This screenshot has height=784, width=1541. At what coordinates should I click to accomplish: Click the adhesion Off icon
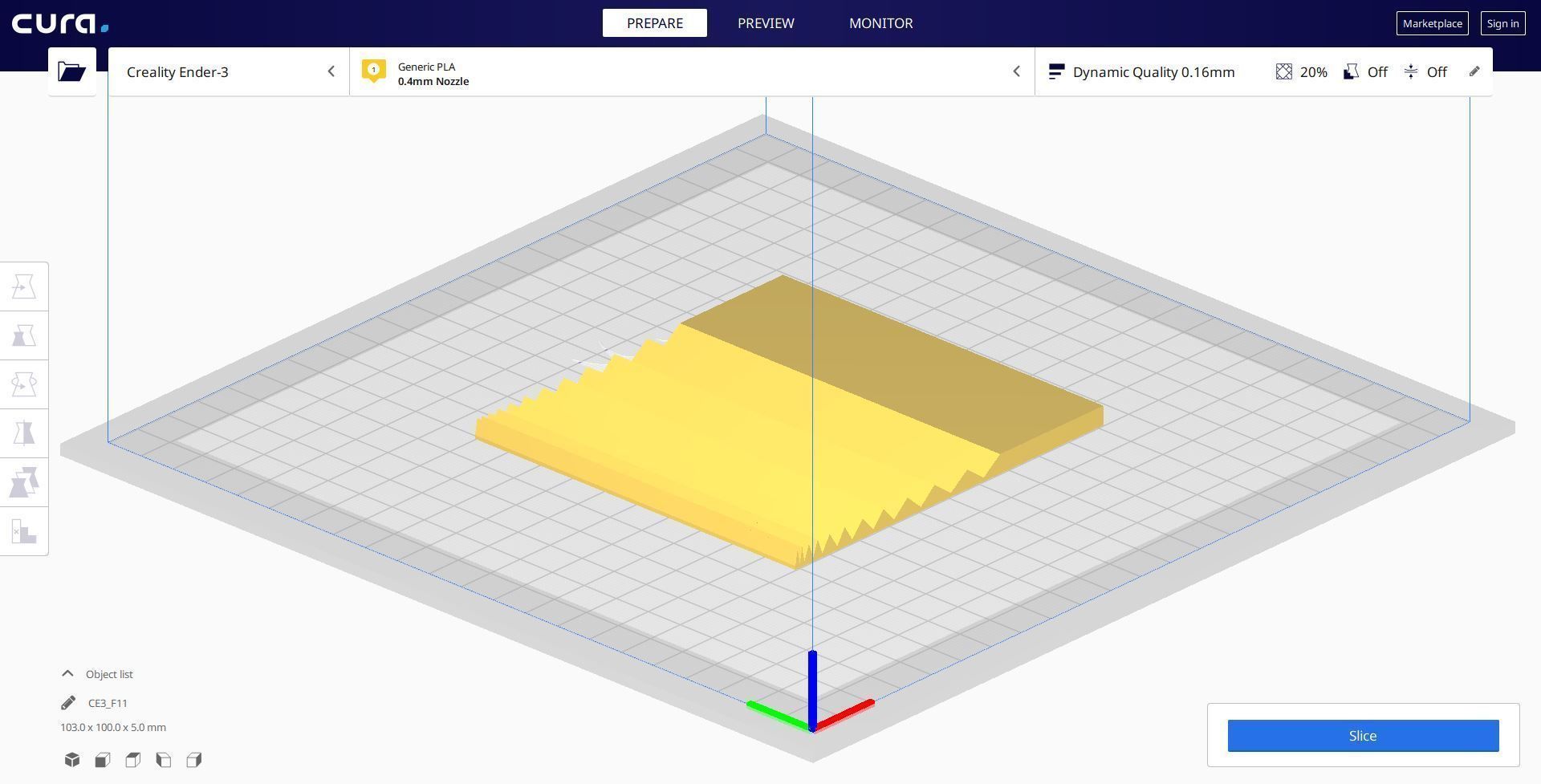[x=1411, y=71]
